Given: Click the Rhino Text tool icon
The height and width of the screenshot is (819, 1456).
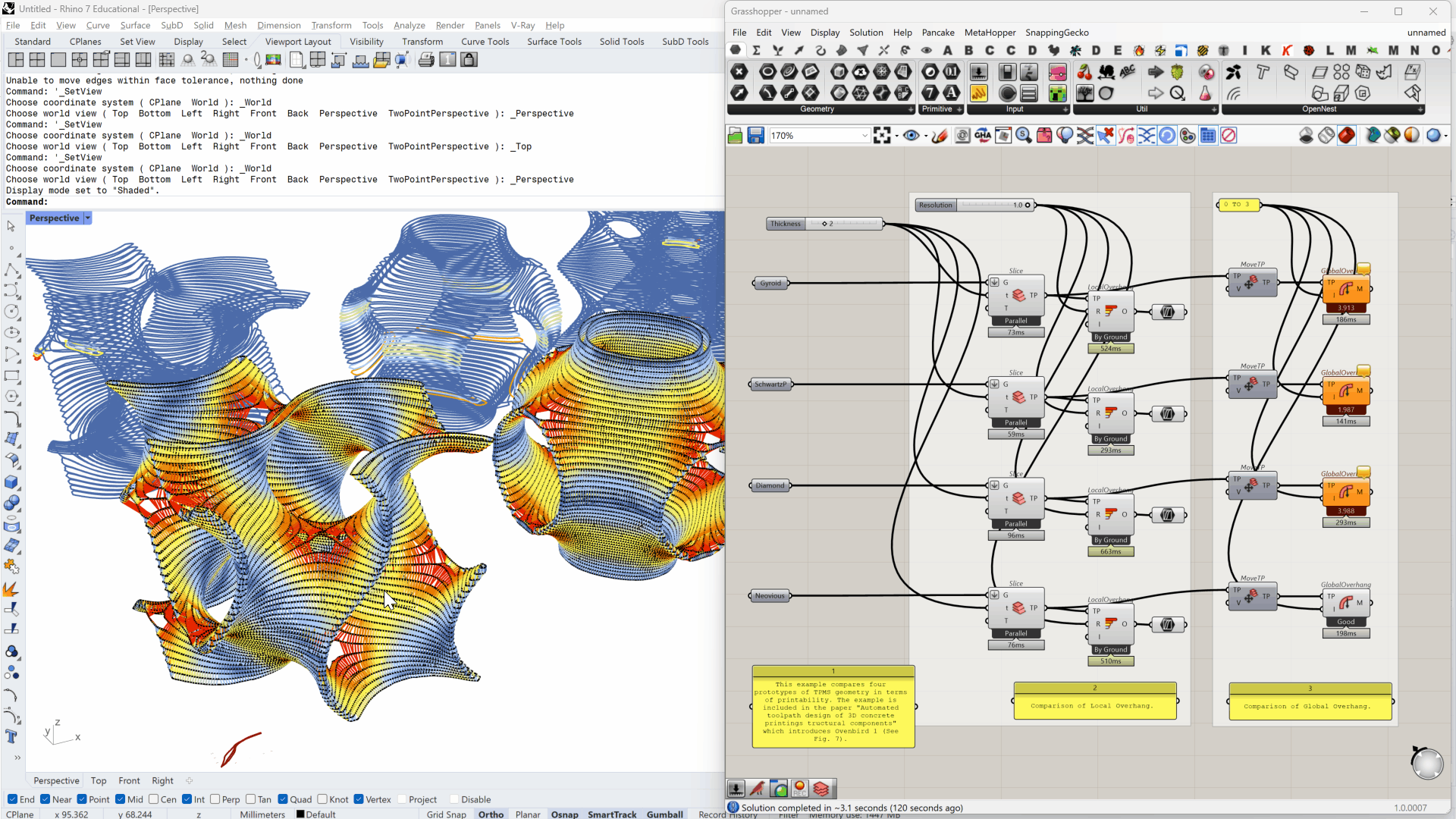Looking at the screenshot, I should (x=11, y=736).
